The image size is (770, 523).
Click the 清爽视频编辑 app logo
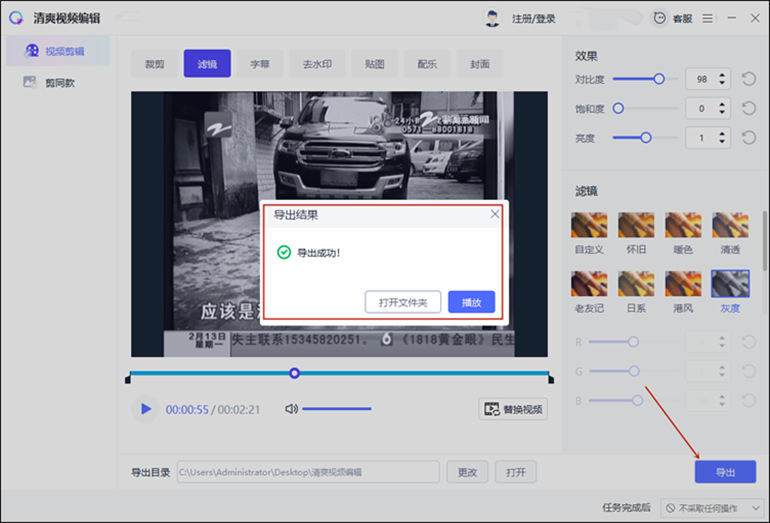[16, 18]
